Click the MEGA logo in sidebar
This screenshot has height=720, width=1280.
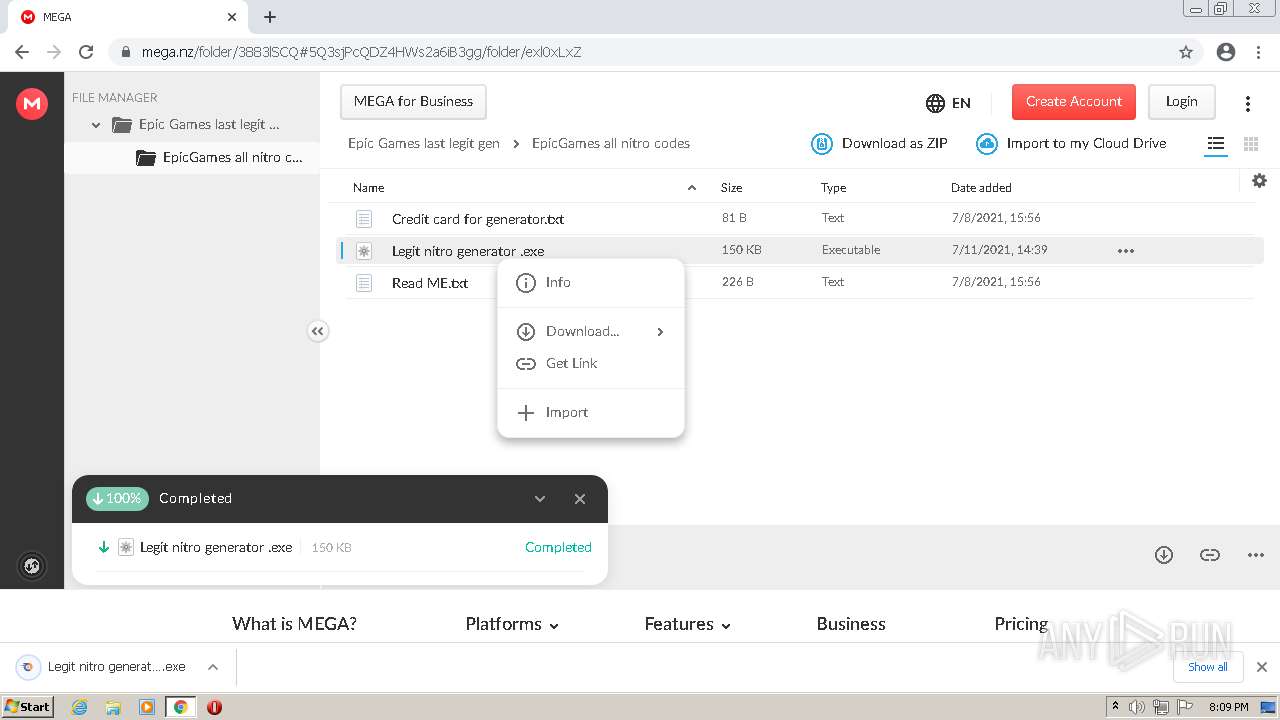pos(32,103)
